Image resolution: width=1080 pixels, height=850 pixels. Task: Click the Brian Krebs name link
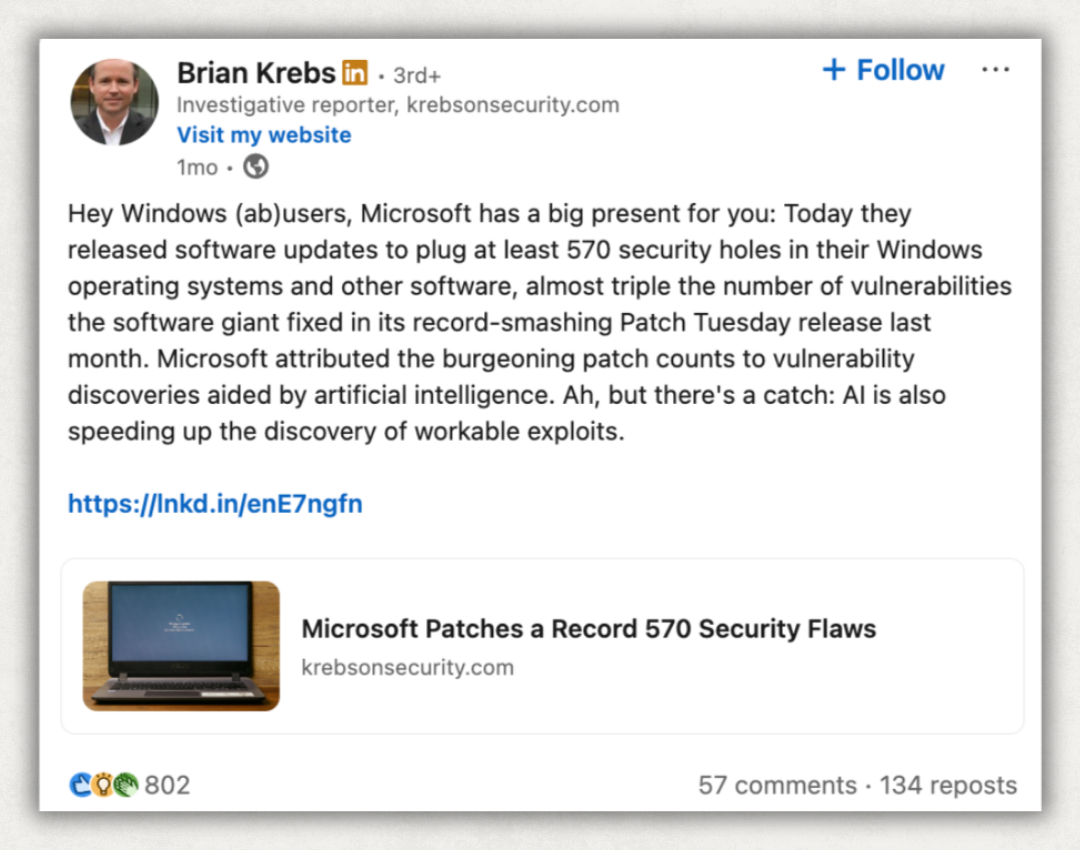[x=256, y=73]
